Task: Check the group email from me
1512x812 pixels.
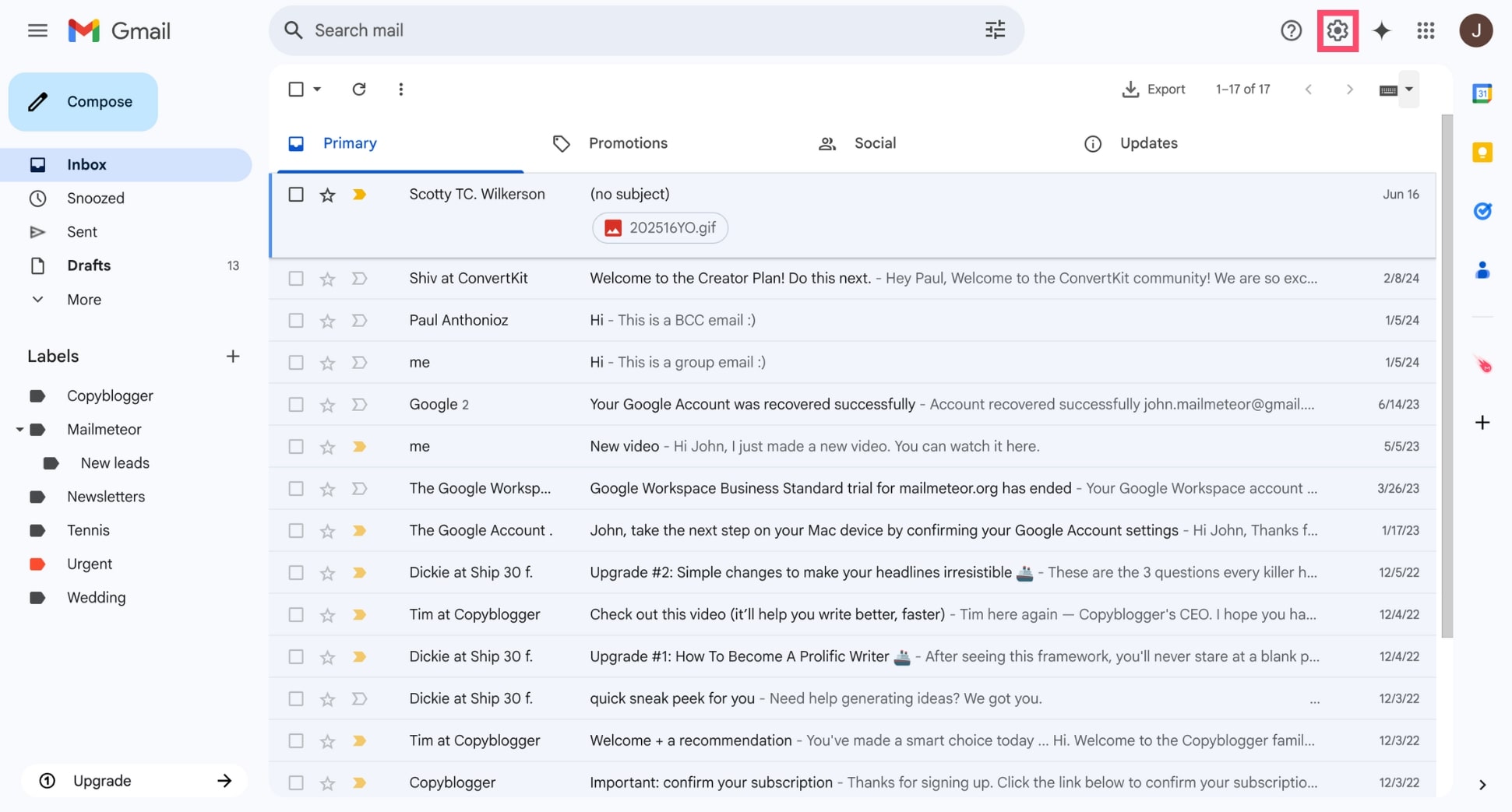Action: coord(295,363)
